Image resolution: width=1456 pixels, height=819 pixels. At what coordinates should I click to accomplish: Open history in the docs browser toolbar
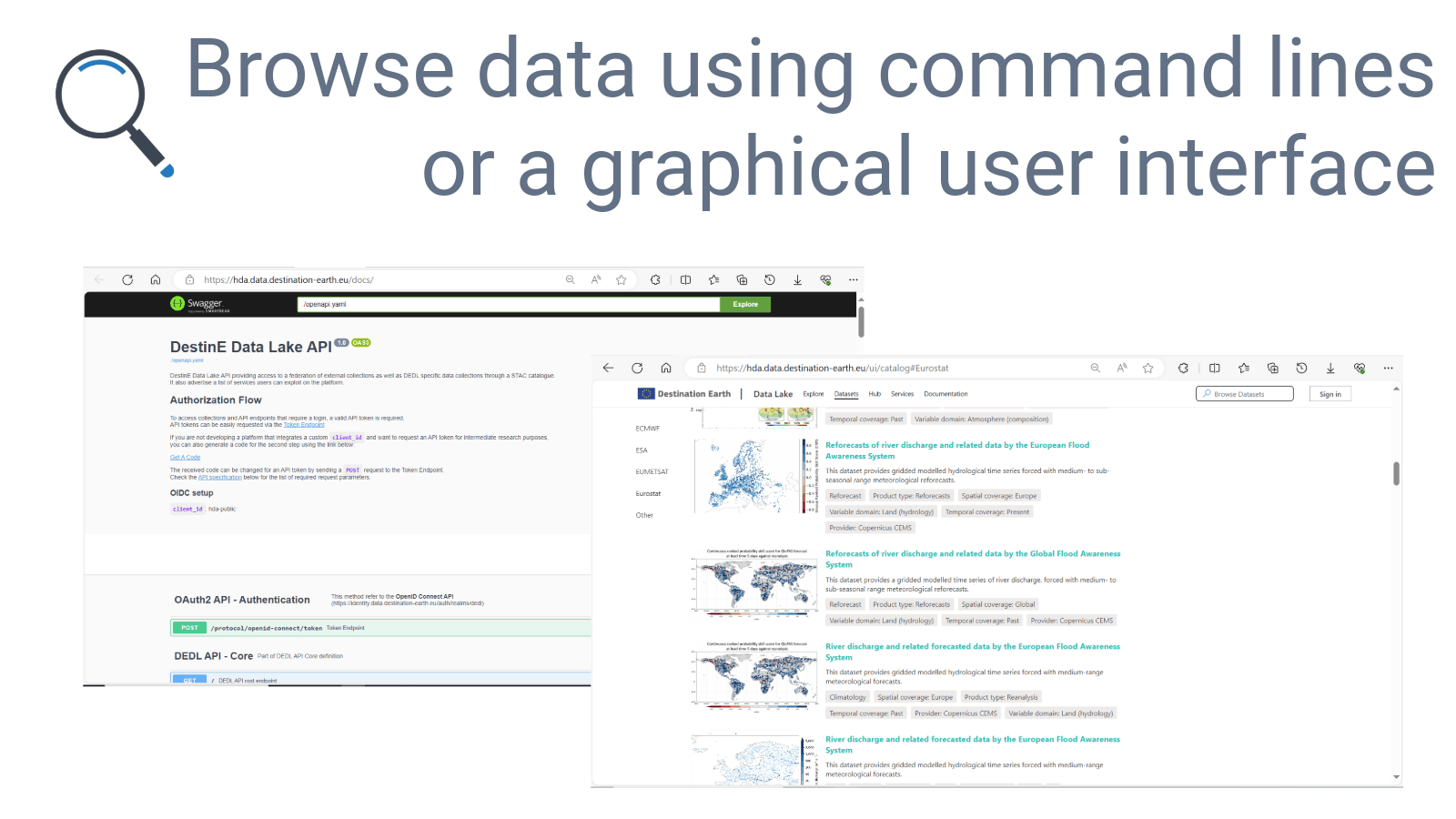click(x=770, y=280)
